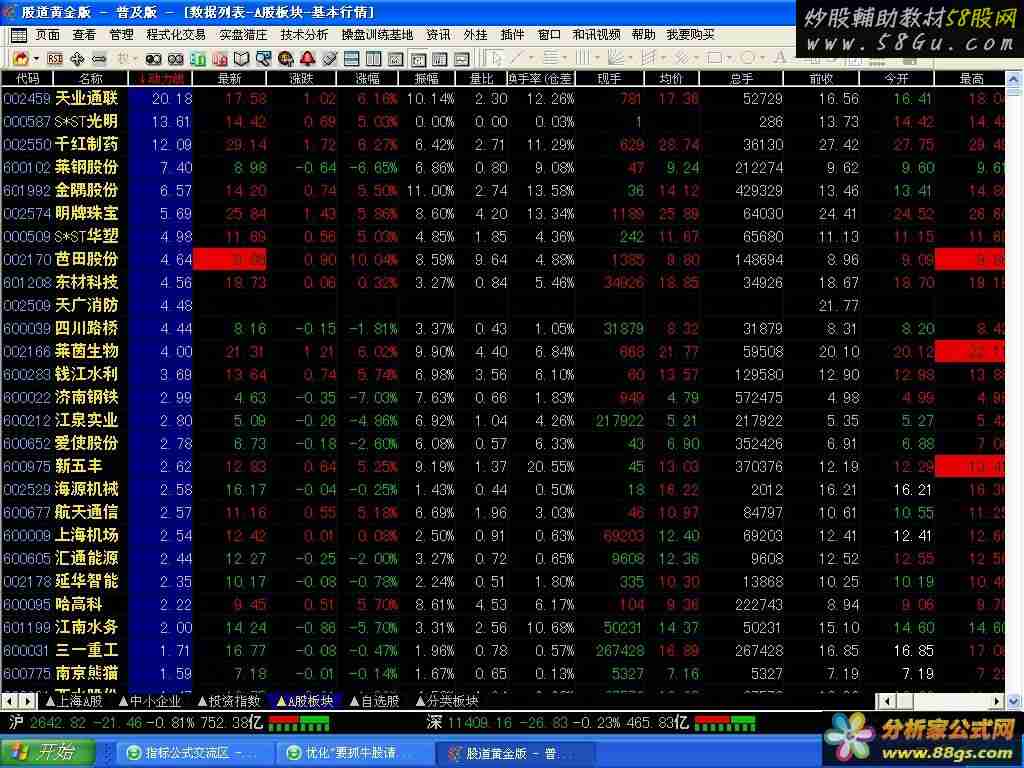The height and width of the screenshot is (768, 1024).
Task: Open the dropdown arrow beside the home icon
Action: tap(36, 59)
